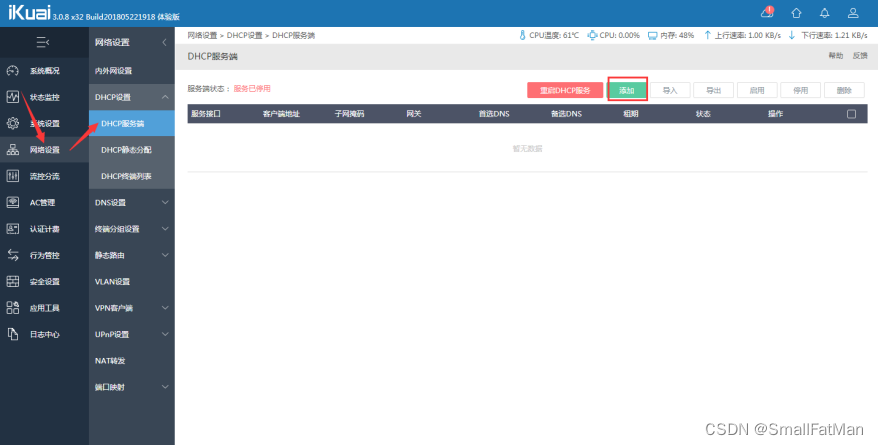Tick the select-all checkbox in table header
This screenshot has width=878, height=445.
click(x=851, y=114)
